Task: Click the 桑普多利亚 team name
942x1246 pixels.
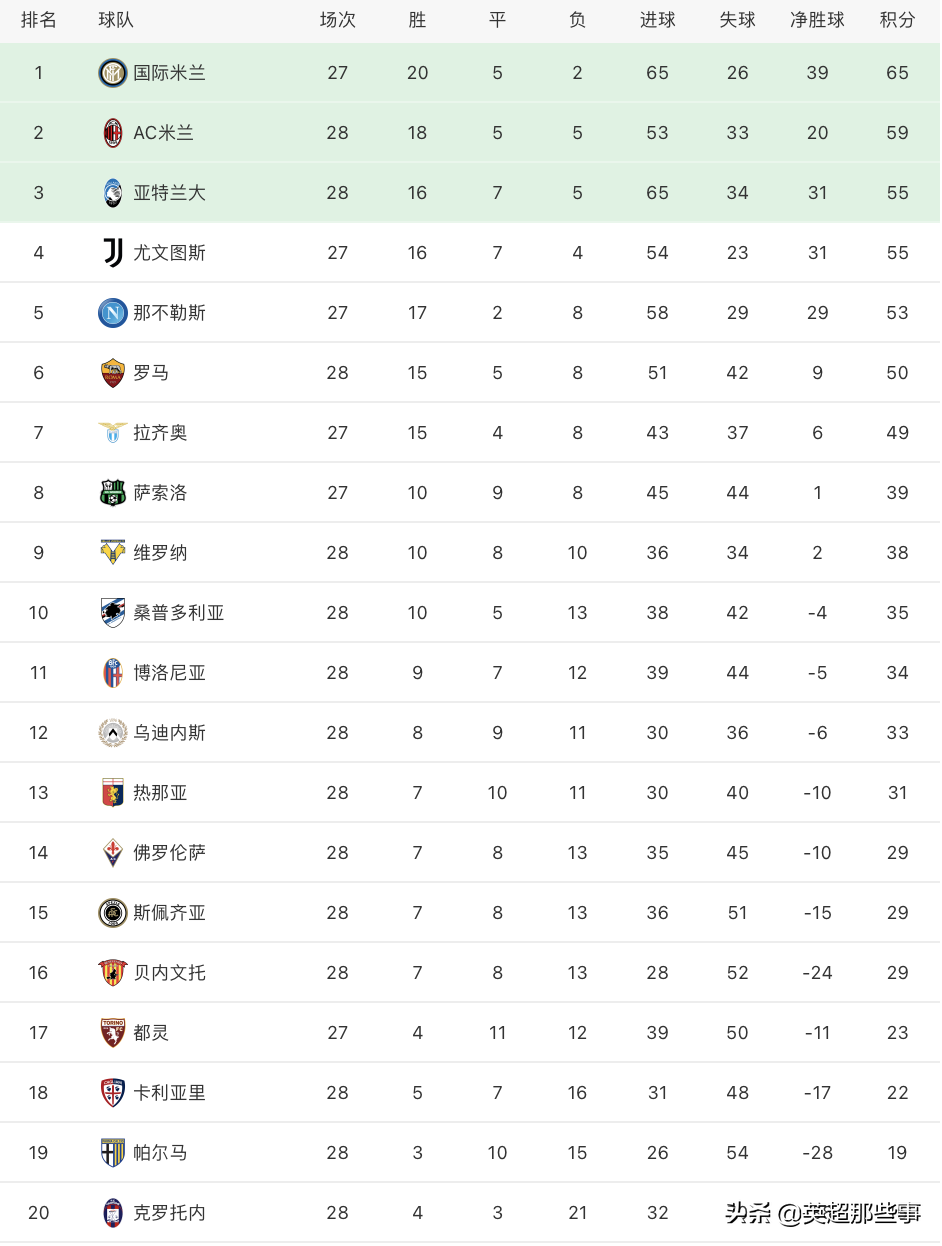Action: [x=179, y=613]
